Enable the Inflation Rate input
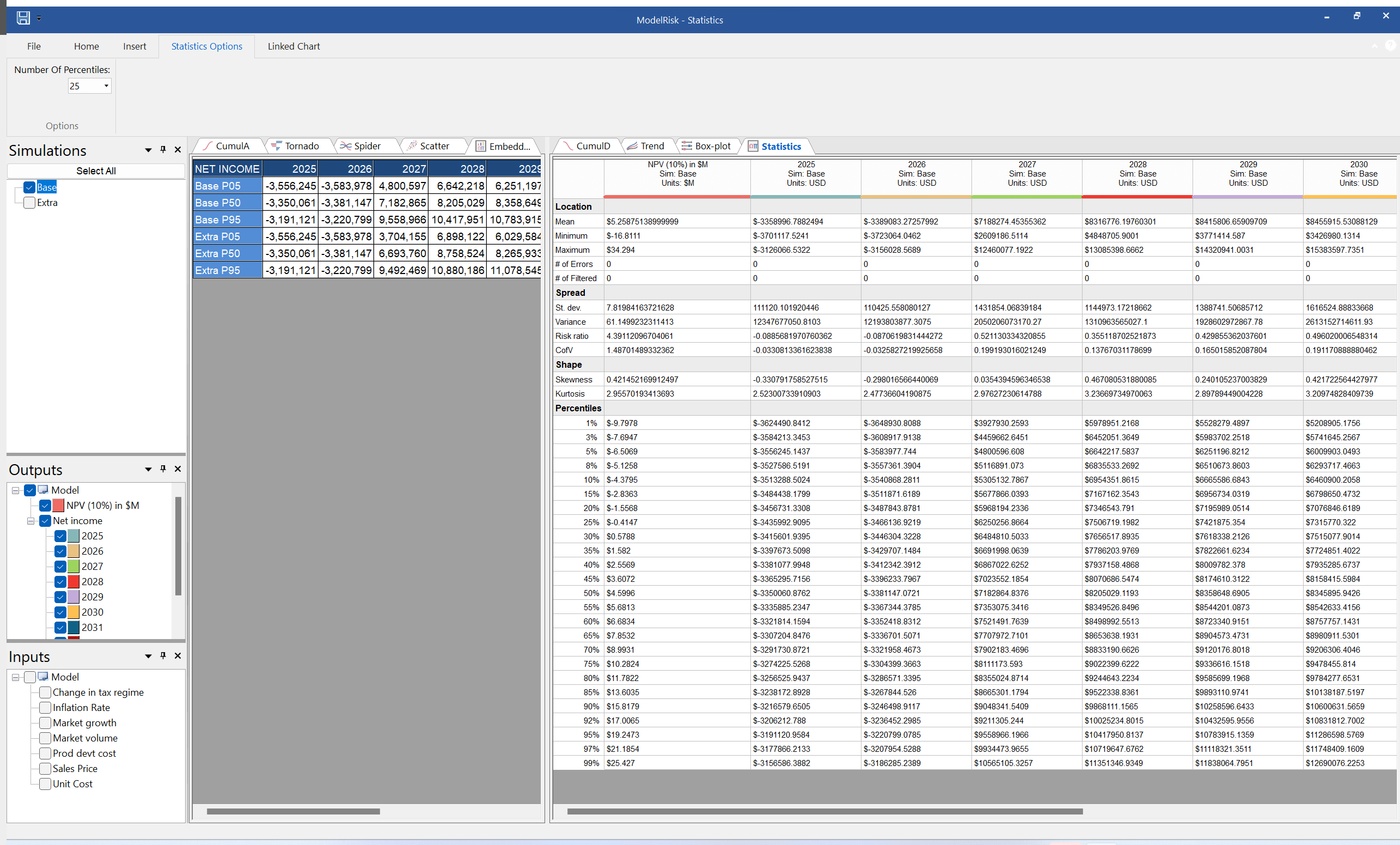 coord(45,707)
